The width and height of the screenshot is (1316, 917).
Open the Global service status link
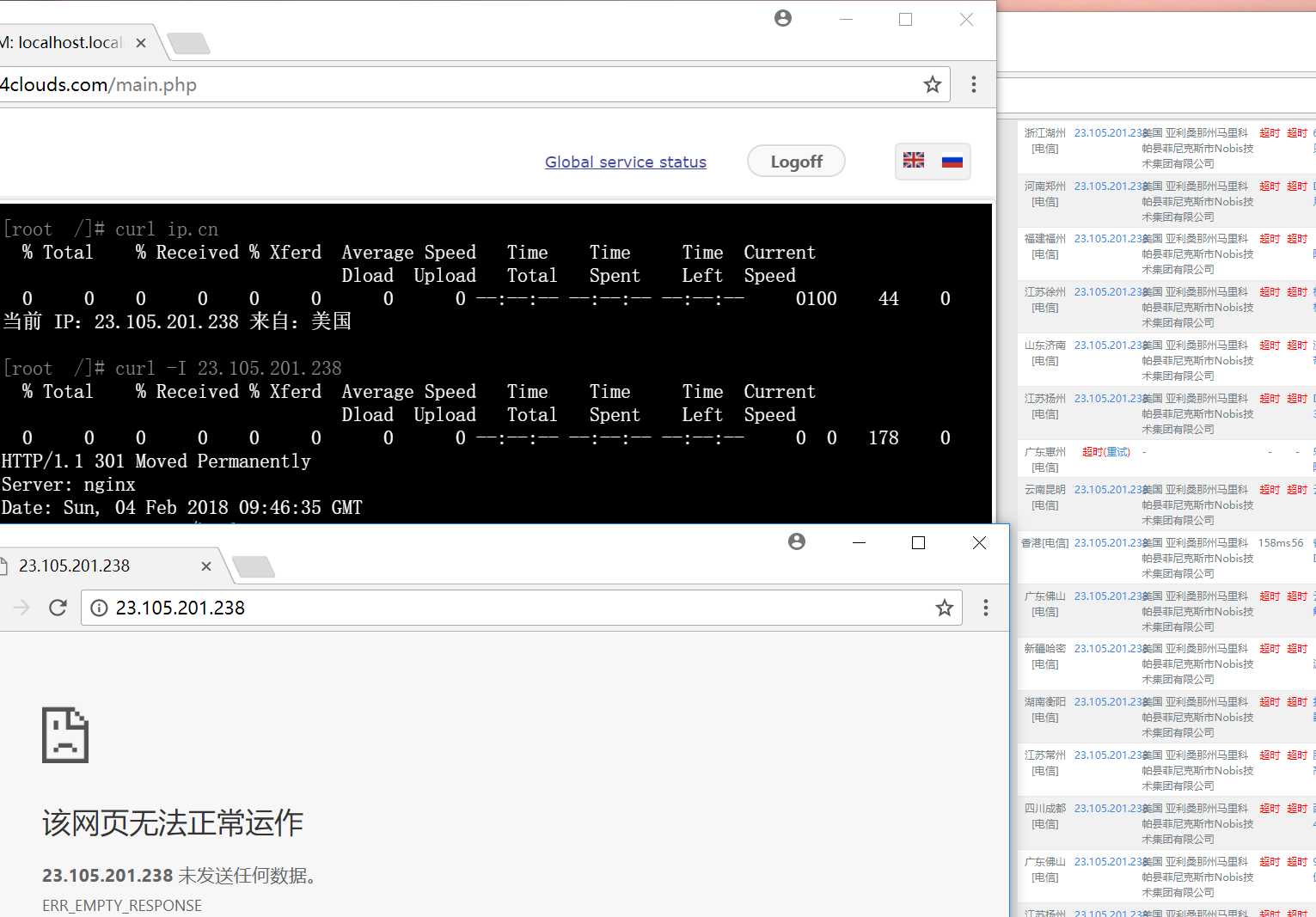(x=626, y=162)
